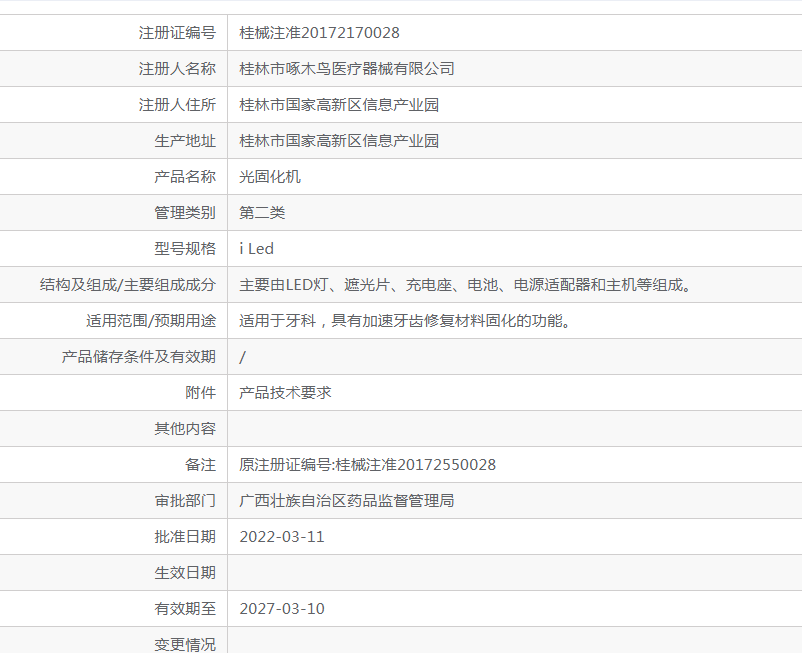Click the 备注 label
This screenshot has height=653, width=802.
pyautogui.click(x=200, y=465)
